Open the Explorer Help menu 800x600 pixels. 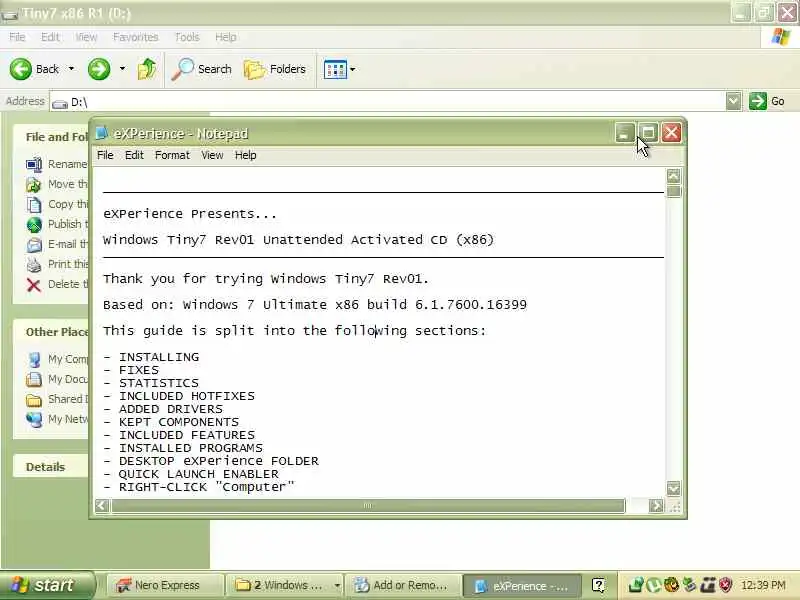225,37
